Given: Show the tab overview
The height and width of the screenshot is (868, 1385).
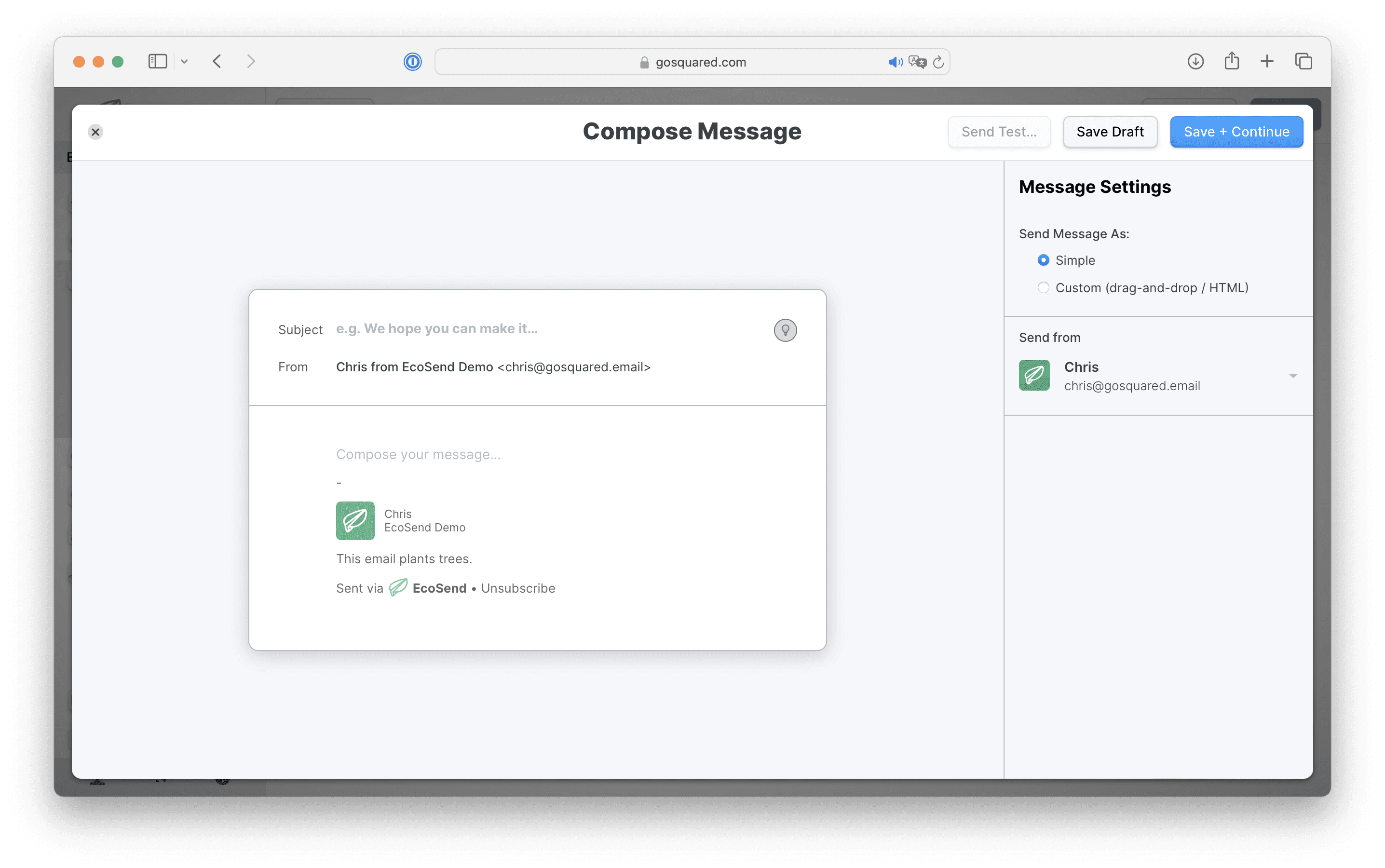Looking at the screenshot, I should (1303, 61).
